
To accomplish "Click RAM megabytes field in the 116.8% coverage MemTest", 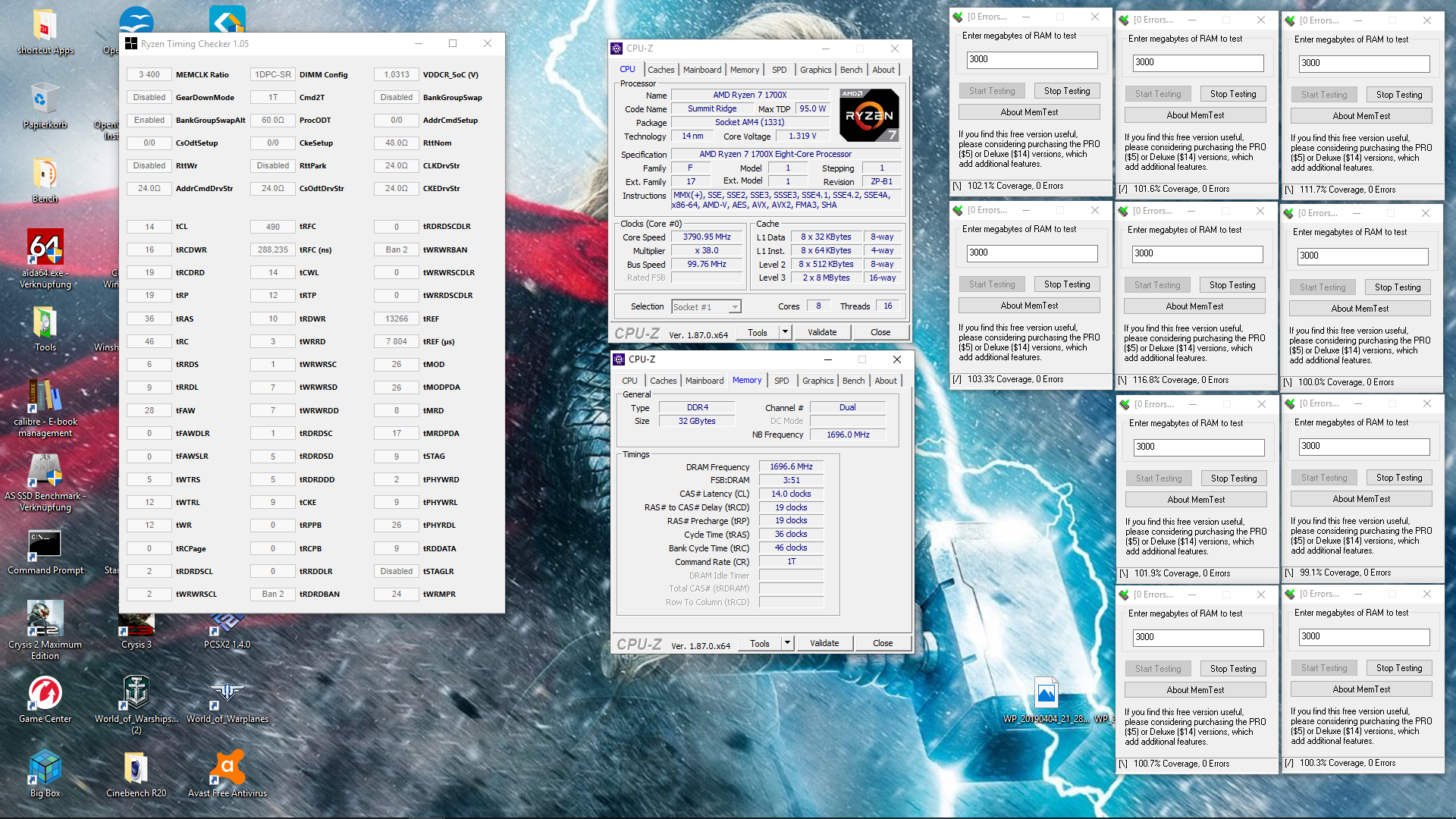I will pyautogui.click(x=1197, y=254).
